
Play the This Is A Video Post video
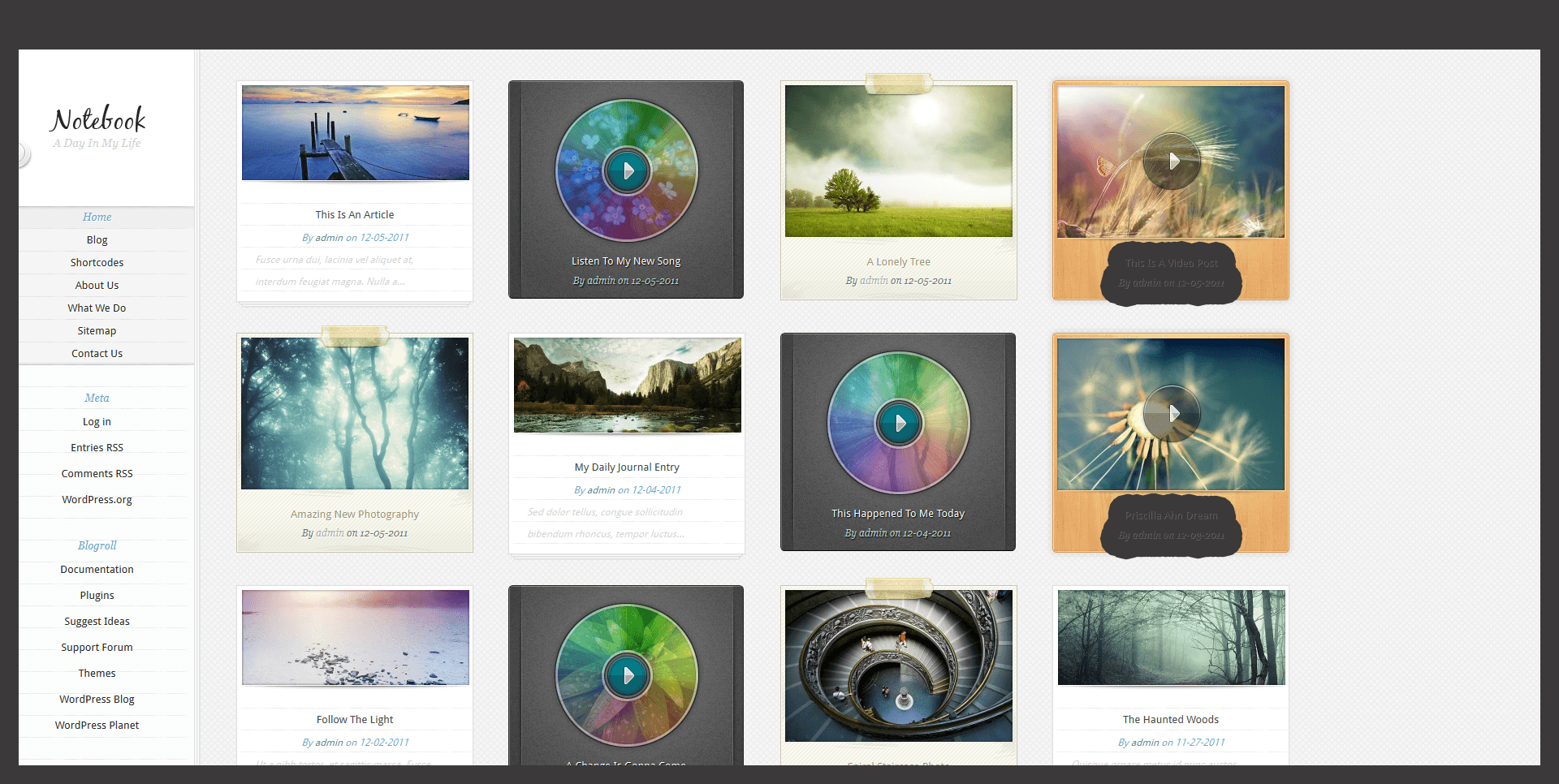coord(1172,162)
